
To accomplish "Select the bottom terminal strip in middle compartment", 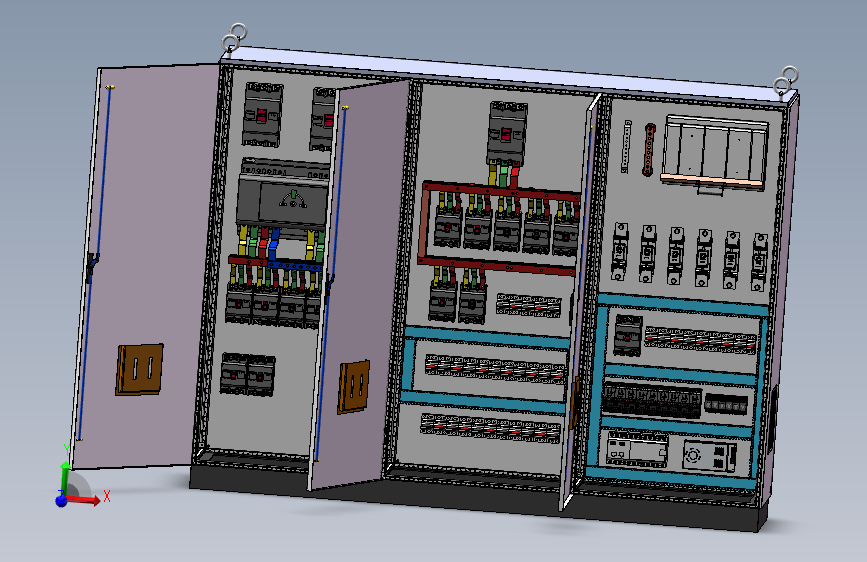I will [490, 428].
